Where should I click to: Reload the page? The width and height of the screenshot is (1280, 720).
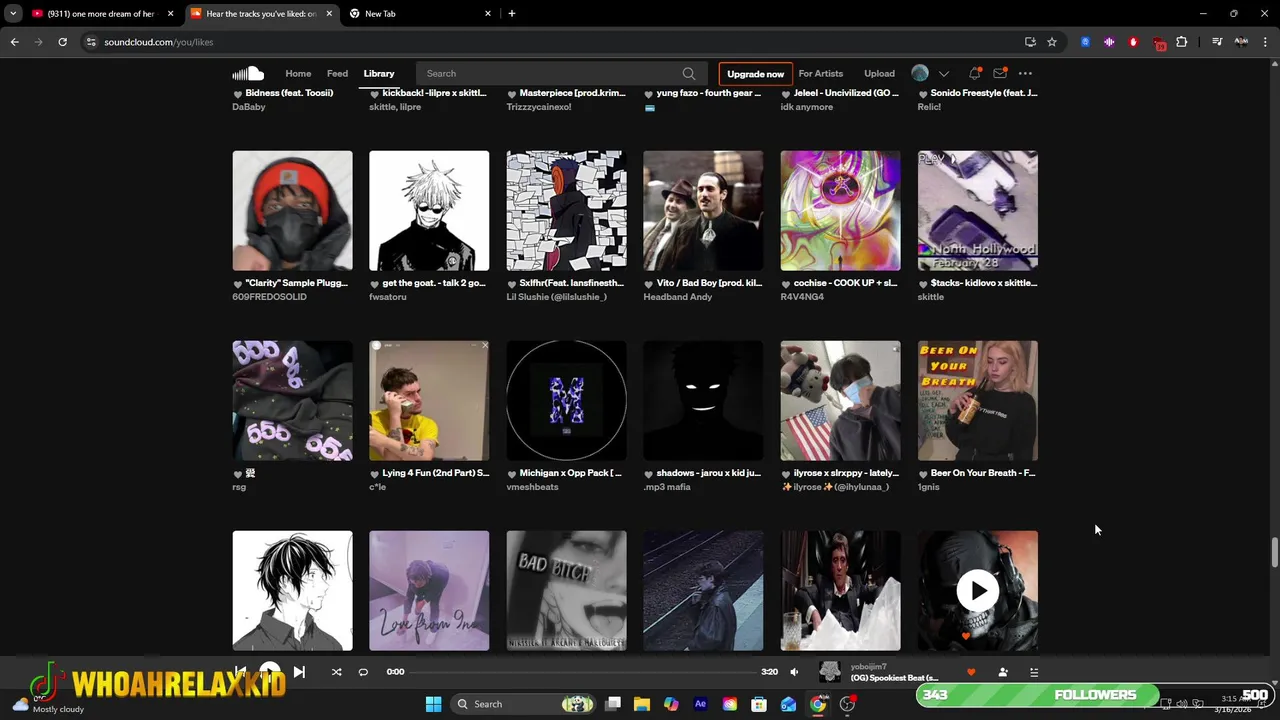click(62, 42)
